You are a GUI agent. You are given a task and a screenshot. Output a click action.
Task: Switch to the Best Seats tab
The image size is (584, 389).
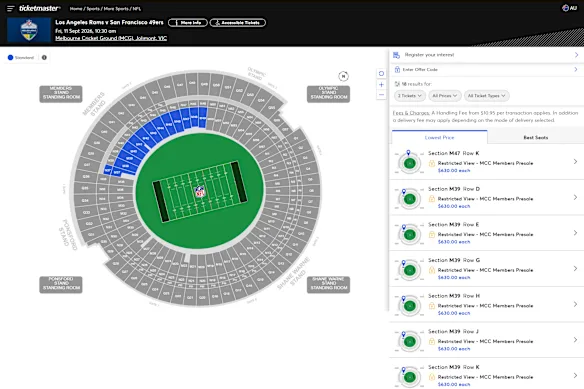pyautogui.click(x=536, y=137)
